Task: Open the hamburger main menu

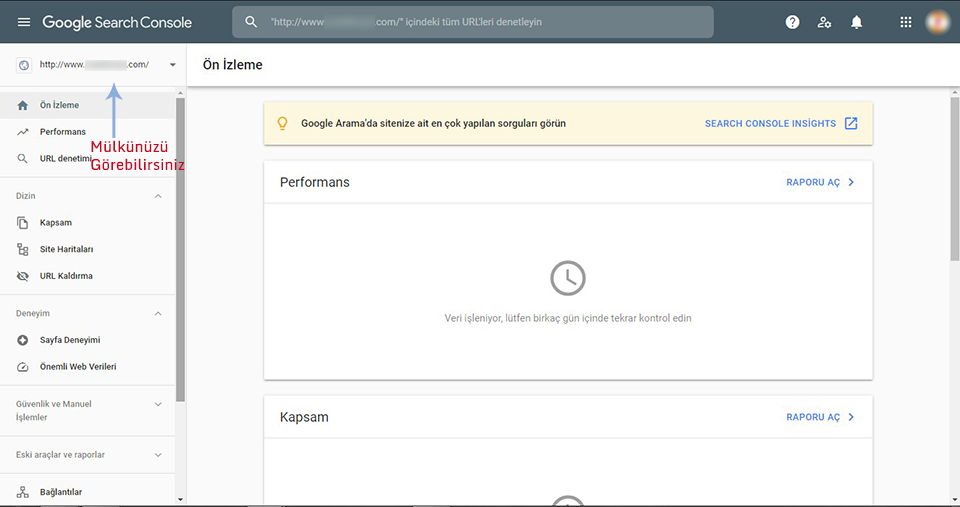Action: click(x=24, y=22)
